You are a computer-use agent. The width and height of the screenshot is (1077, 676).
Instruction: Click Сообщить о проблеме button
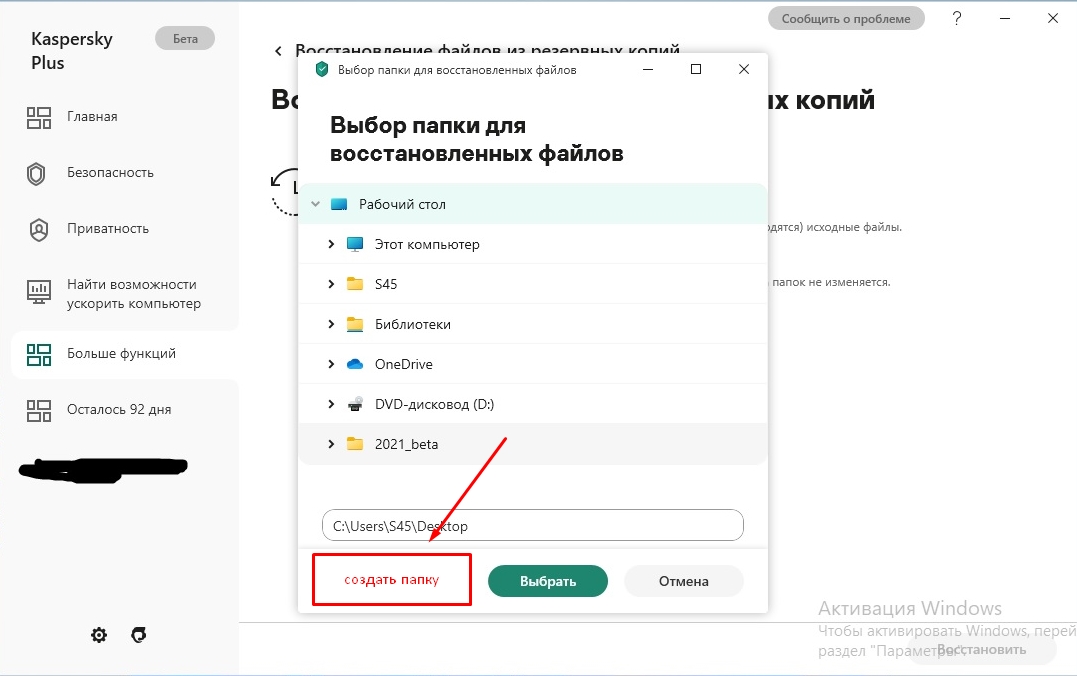point(846,19)
